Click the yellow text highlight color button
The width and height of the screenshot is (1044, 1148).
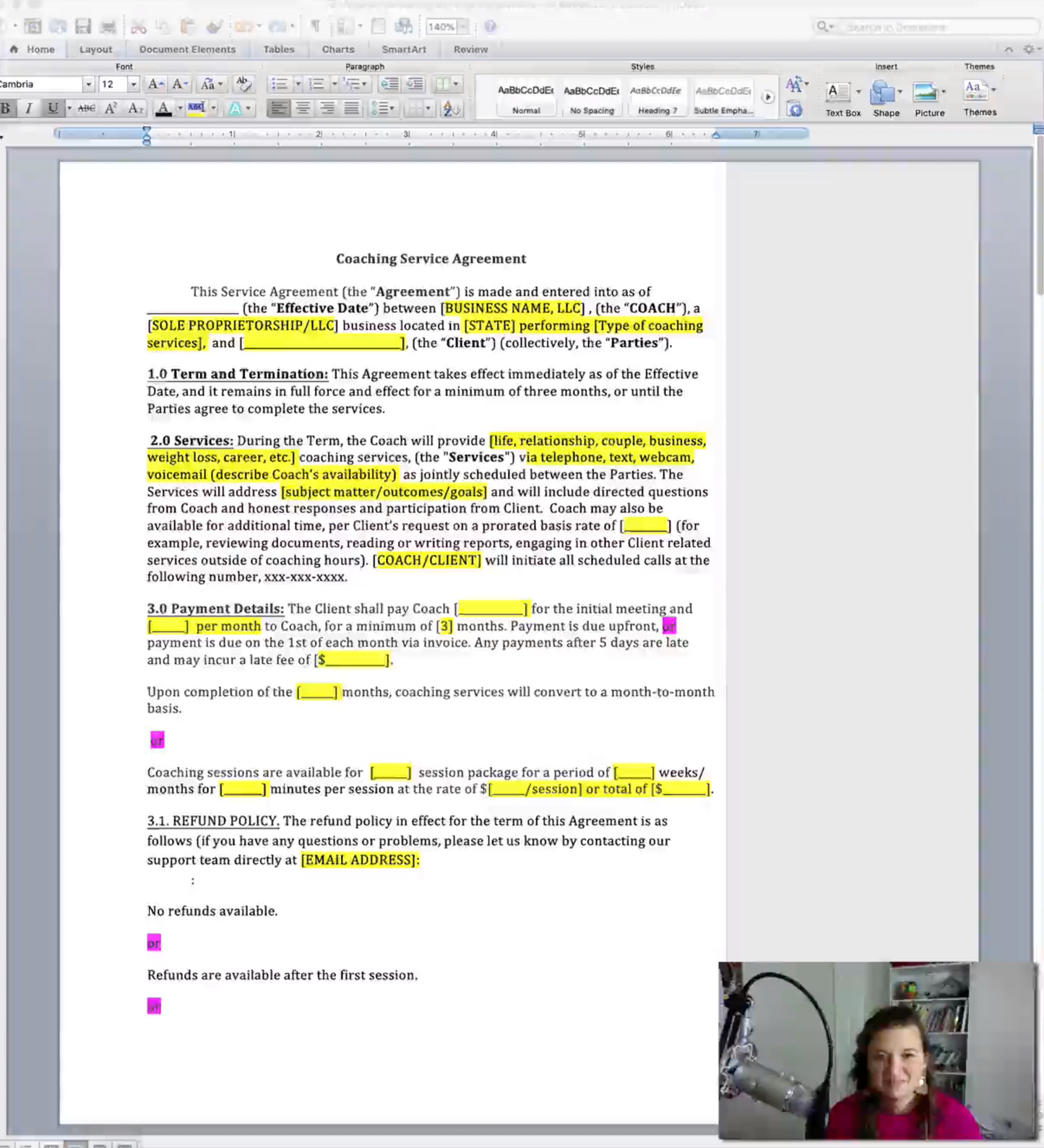pos(196,108)
